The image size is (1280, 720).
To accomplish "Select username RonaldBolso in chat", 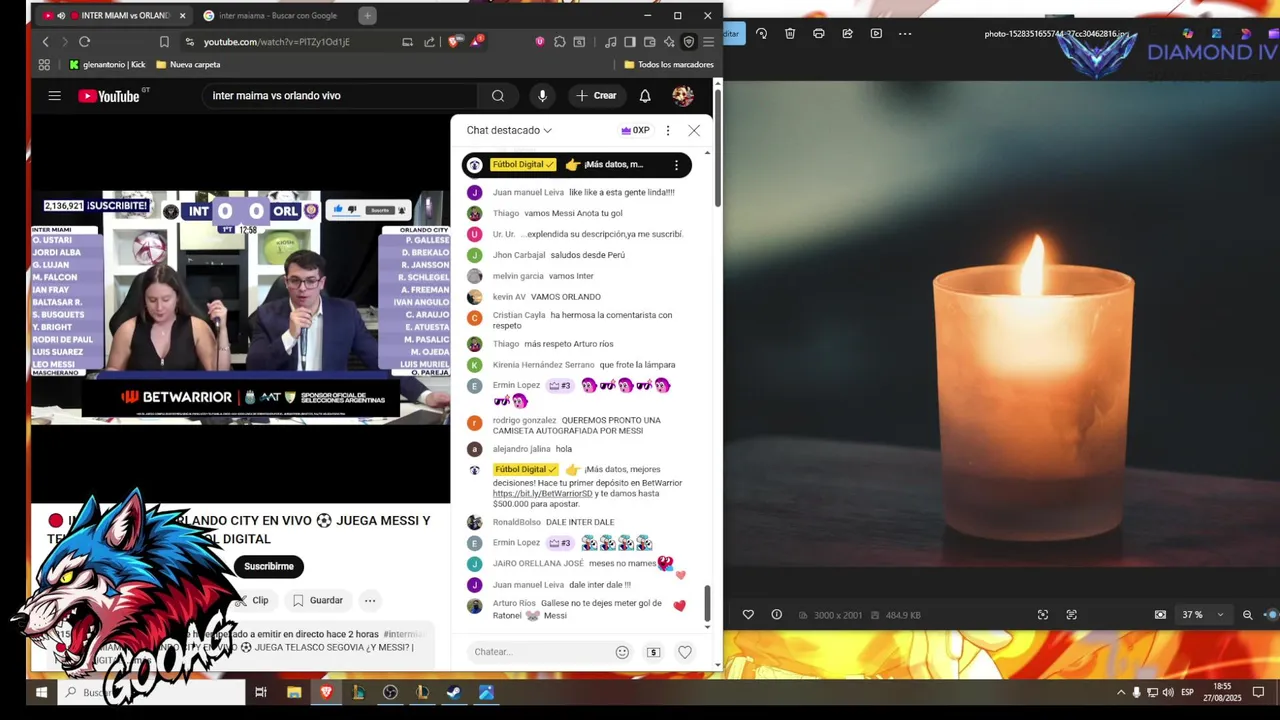I will (x=516, y=522).
